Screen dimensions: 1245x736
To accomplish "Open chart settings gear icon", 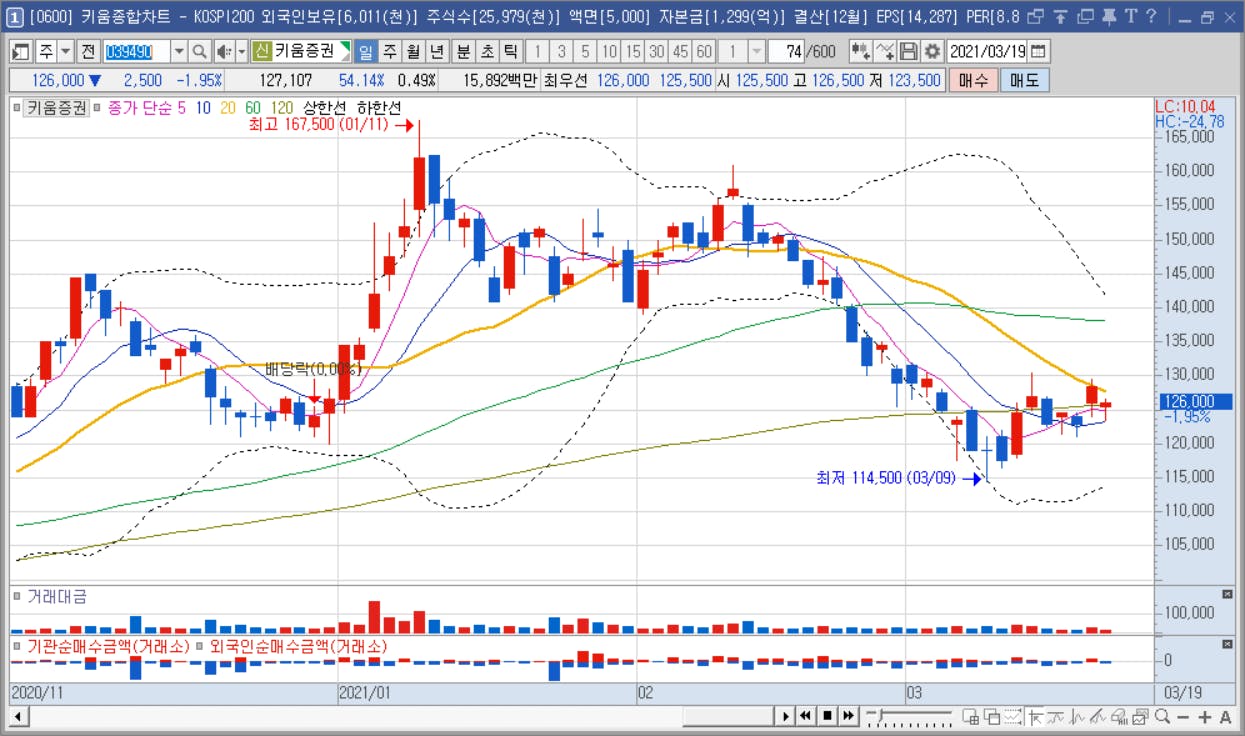I will [x=932, y=51].
